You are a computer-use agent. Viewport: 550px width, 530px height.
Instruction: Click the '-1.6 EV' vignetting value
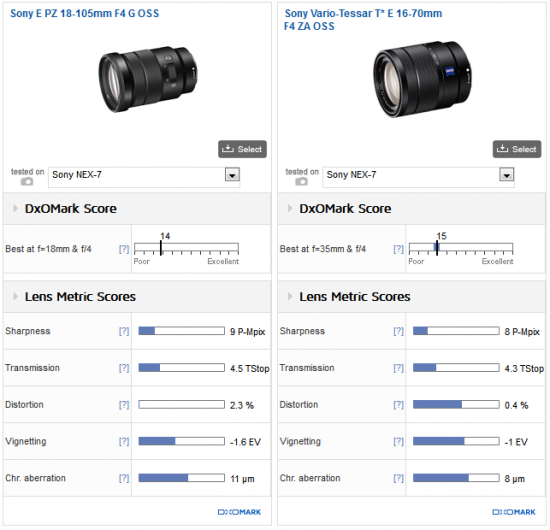[x=246, y=442]
